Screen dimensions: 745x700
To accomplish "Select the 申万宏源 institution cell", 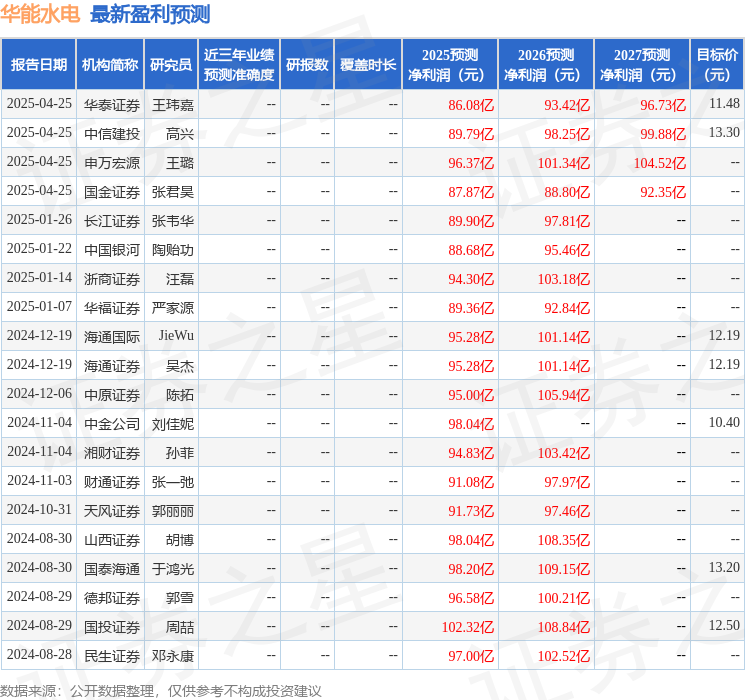I will tap(112, 163).
